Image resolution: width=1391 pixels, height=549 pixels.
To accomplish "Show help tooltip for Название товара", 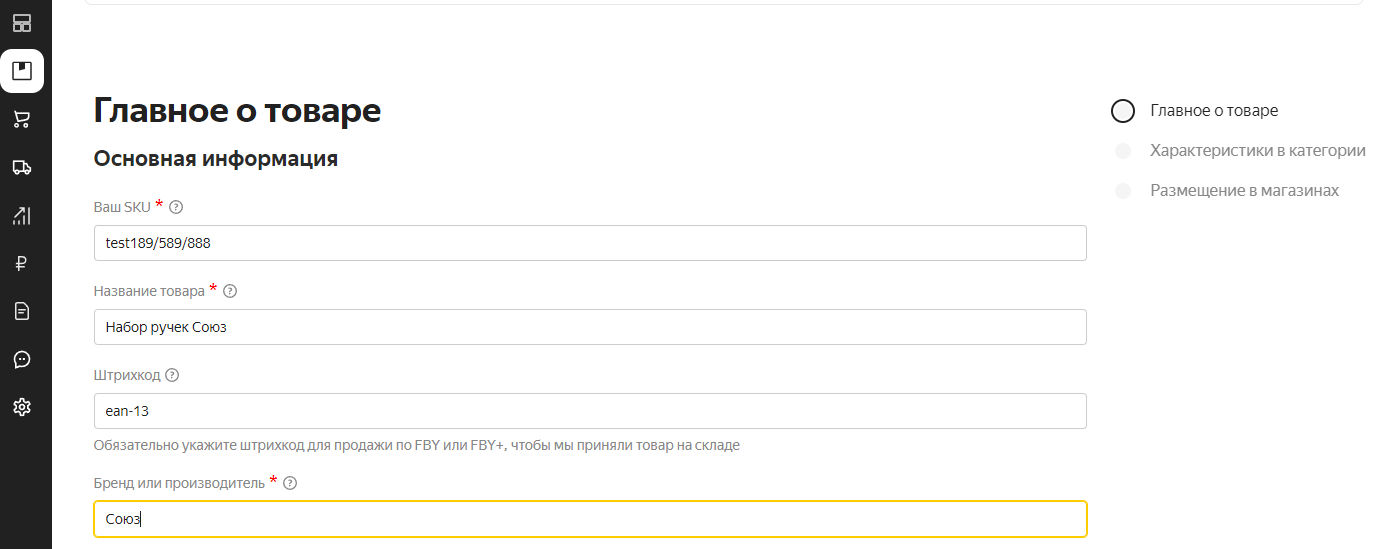I will click(230, 291).
